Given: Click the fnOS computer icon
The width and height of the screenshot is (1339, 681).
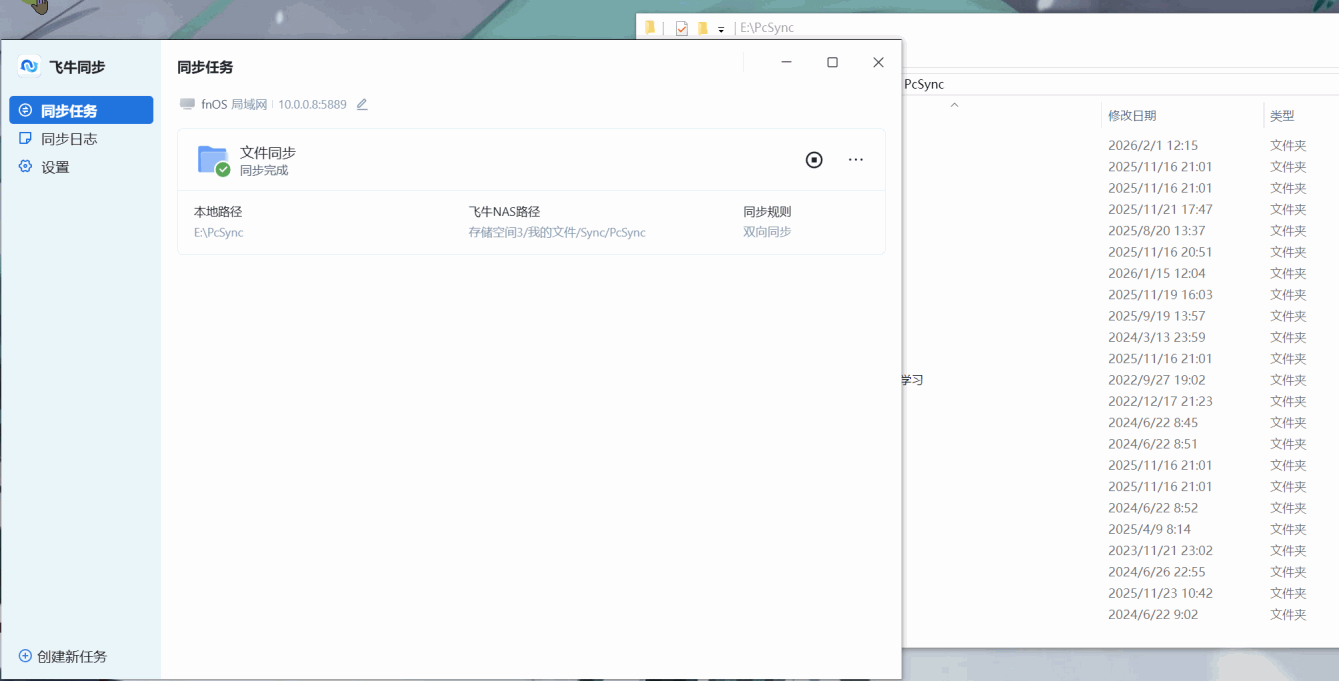Looking at the screenshot, I should 186,103.
